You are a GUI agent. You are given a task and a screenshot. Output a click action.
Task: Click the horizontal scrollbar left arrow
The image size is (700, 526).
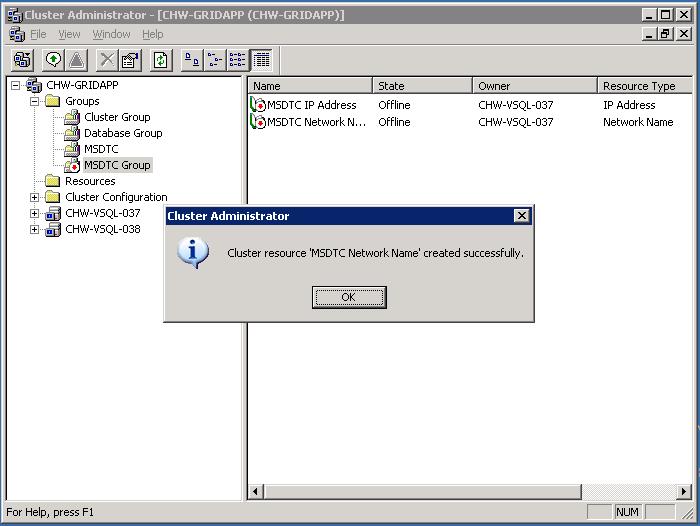pos(255,492)
